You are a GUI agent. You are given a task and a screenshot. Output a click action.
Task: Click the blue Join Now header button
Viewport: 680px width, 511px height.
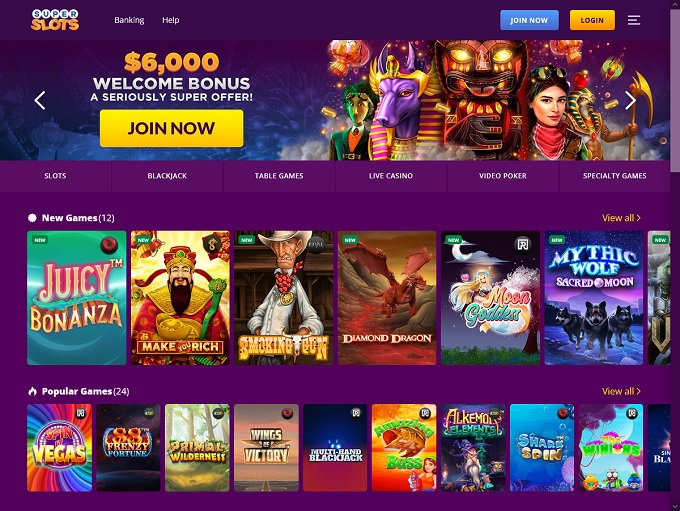529,20
